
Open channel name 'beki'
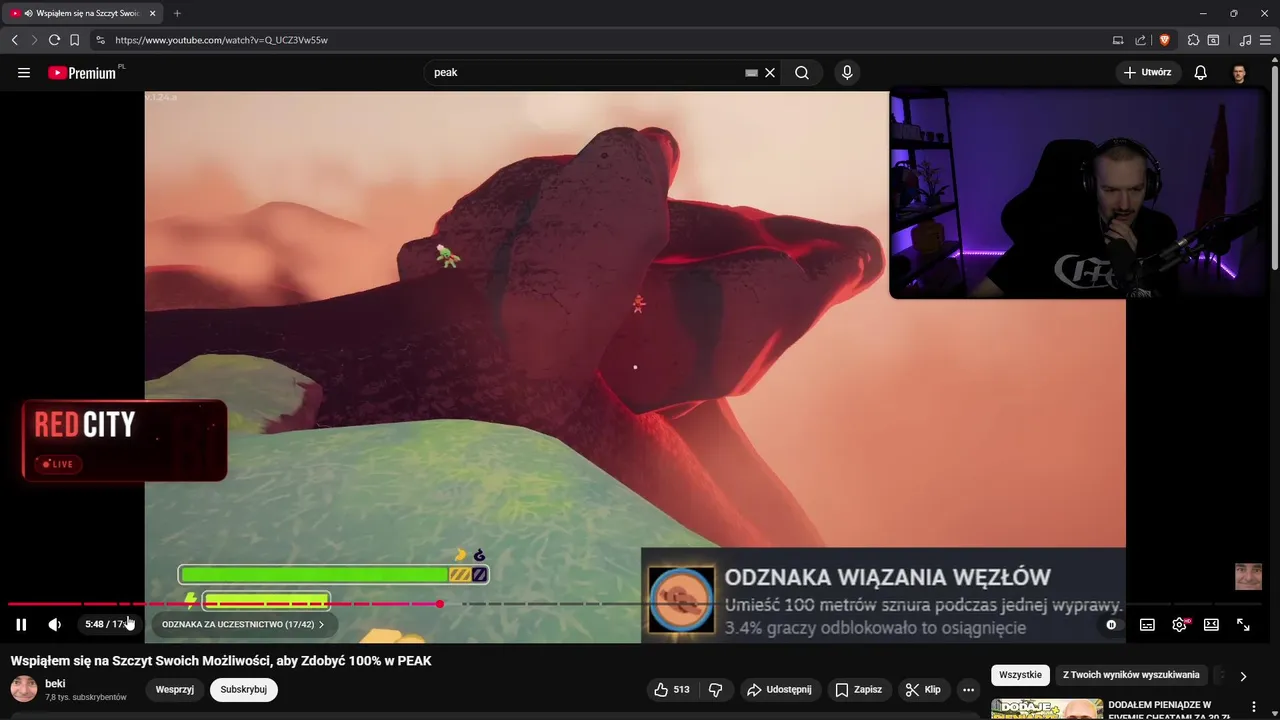[x=55, y=683]
